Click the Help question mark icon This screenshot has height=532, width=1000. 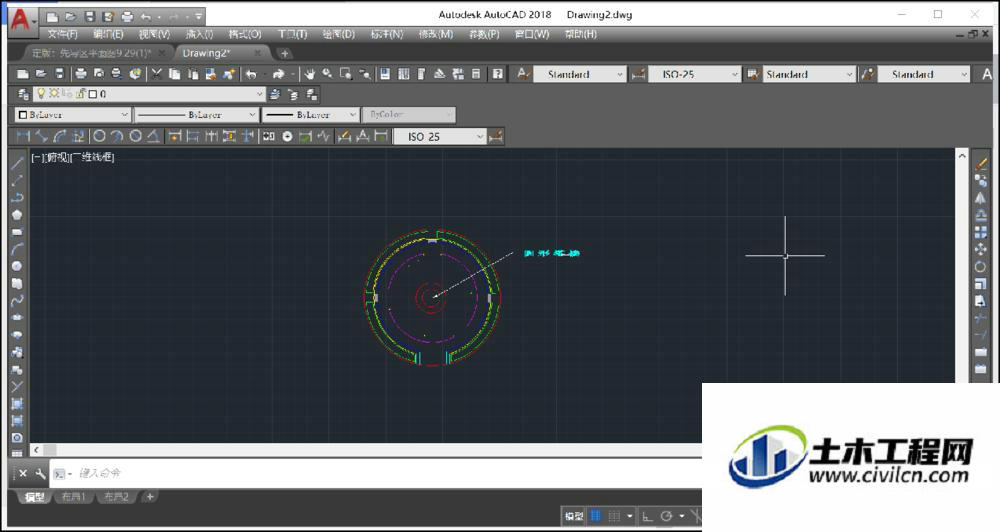(x=497, y=74)
